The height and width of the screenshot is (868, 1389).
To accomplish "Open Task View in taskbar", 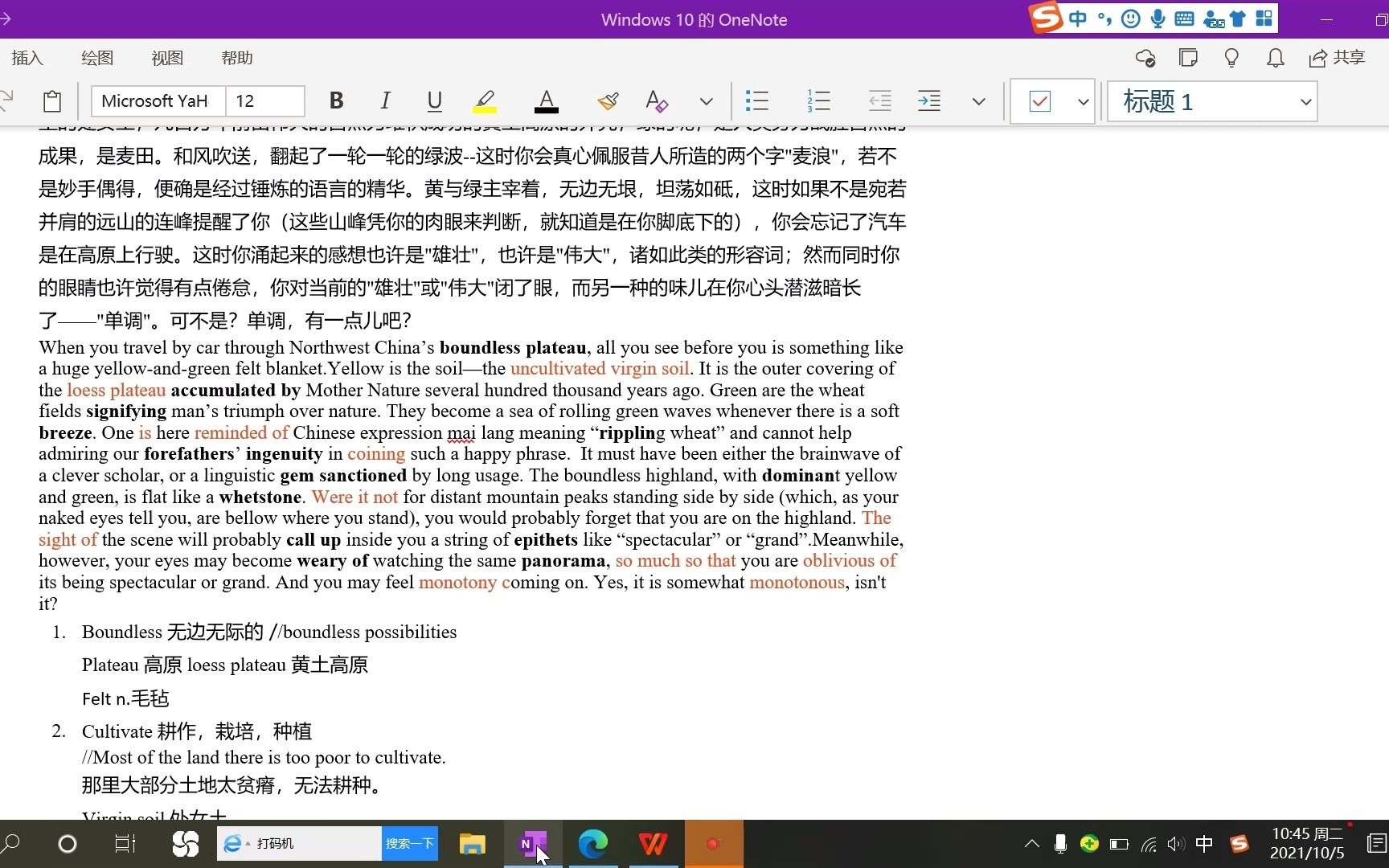I will point(125,844).
